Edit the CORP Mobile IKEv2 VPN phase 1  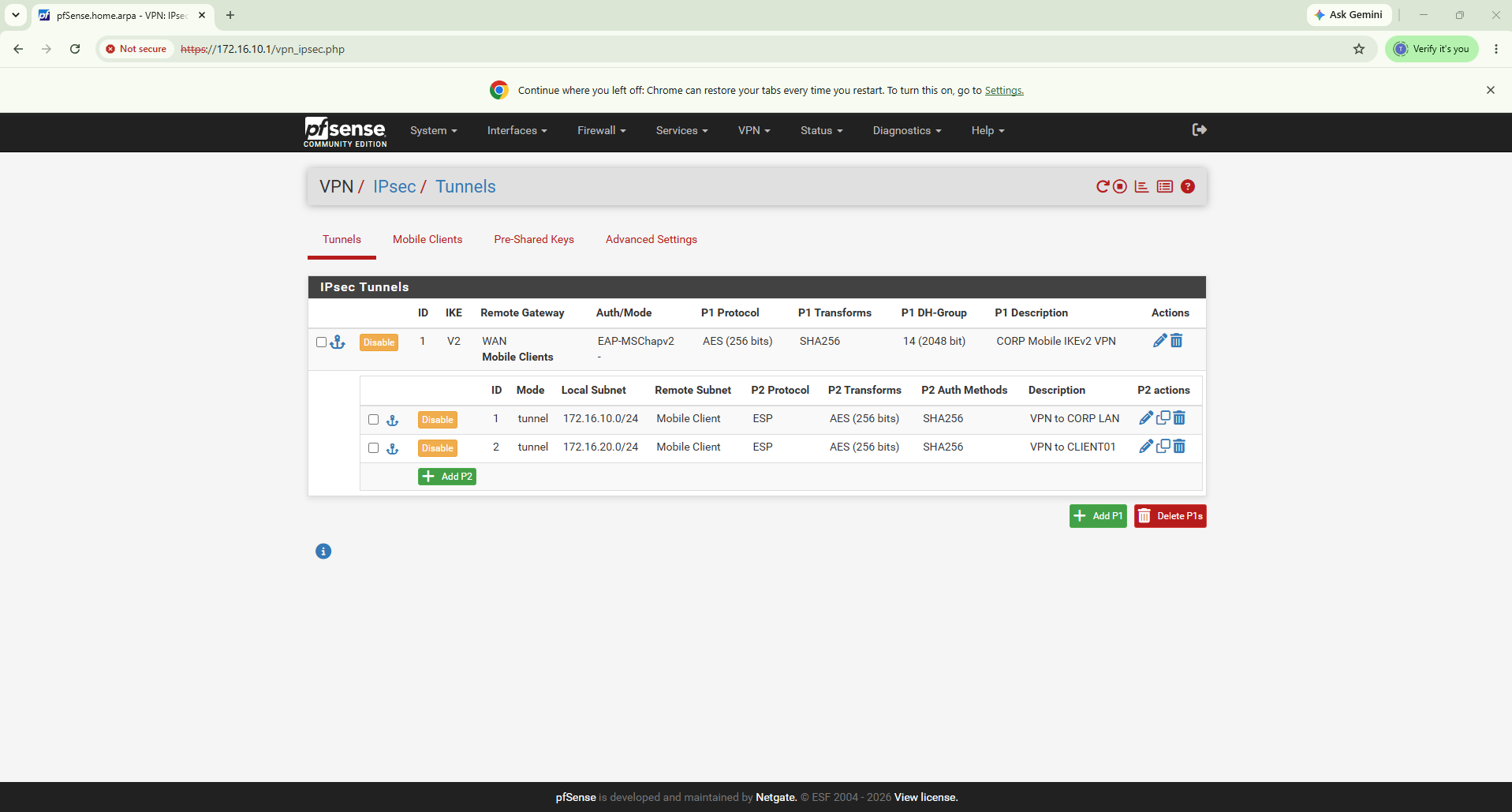coord(1159,341)
